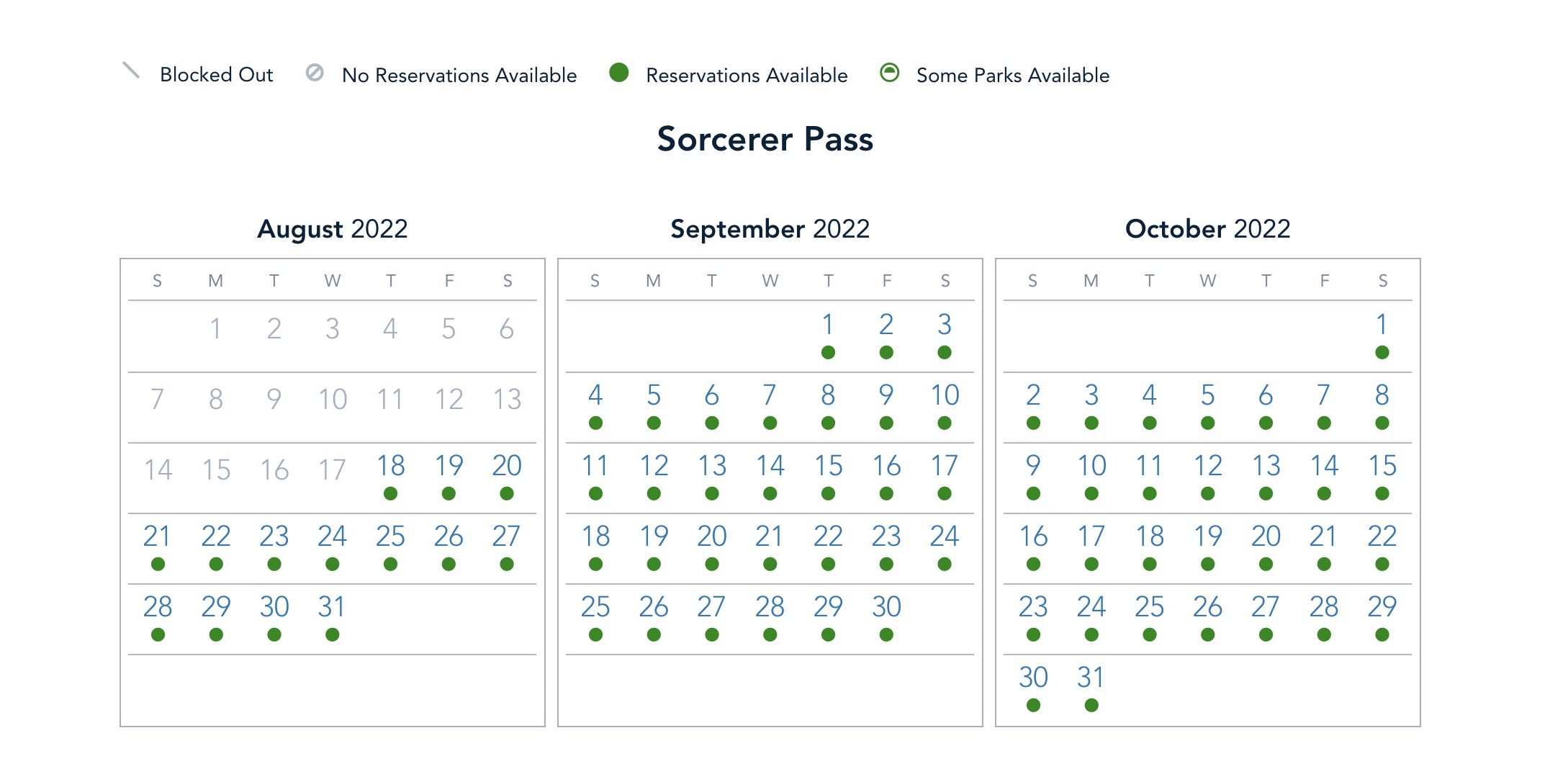This screenshot has height=782, width=1568.
Task: Click green dot under September 30
Action: [x=886, y=634]
